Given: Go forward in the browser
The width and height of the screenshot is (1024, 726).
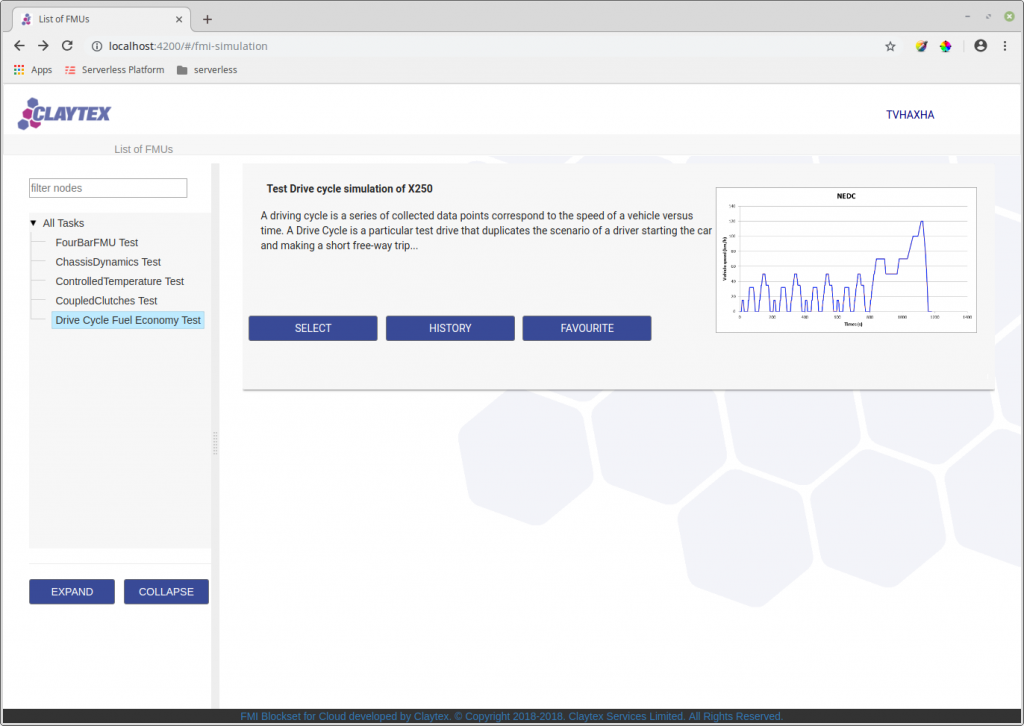Looking at the screenshot, I should click(x=43, y=46).
